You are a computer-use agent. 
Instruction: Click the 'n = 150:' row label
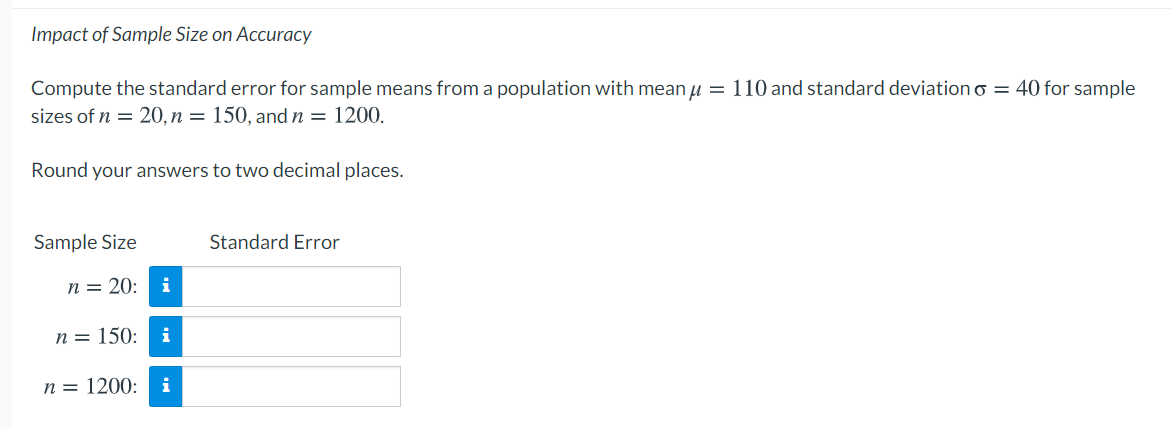(x=97, y=337)
